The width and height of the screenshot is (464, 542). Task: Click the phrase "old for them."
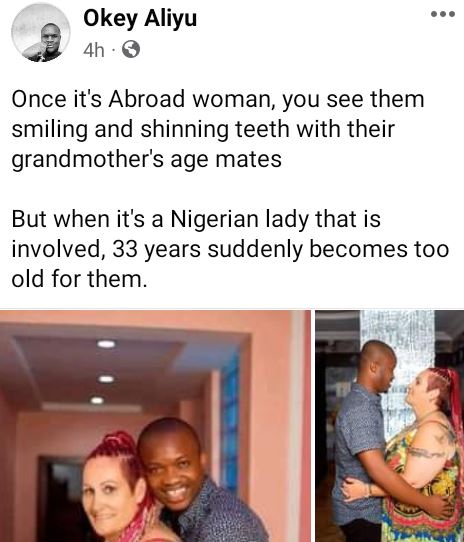coord(79,279)
